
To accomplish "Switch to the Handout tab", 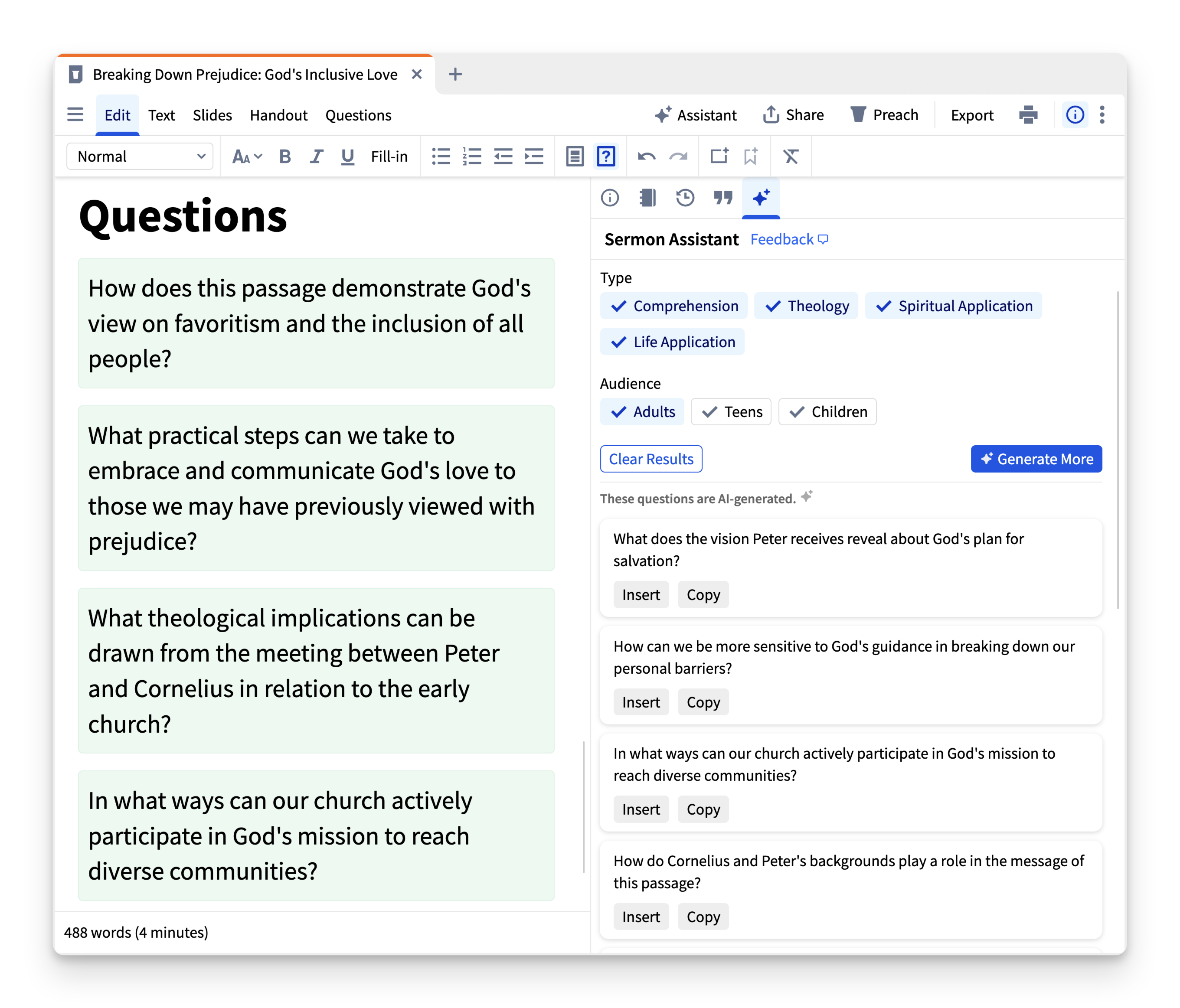I will click(278, 115).
